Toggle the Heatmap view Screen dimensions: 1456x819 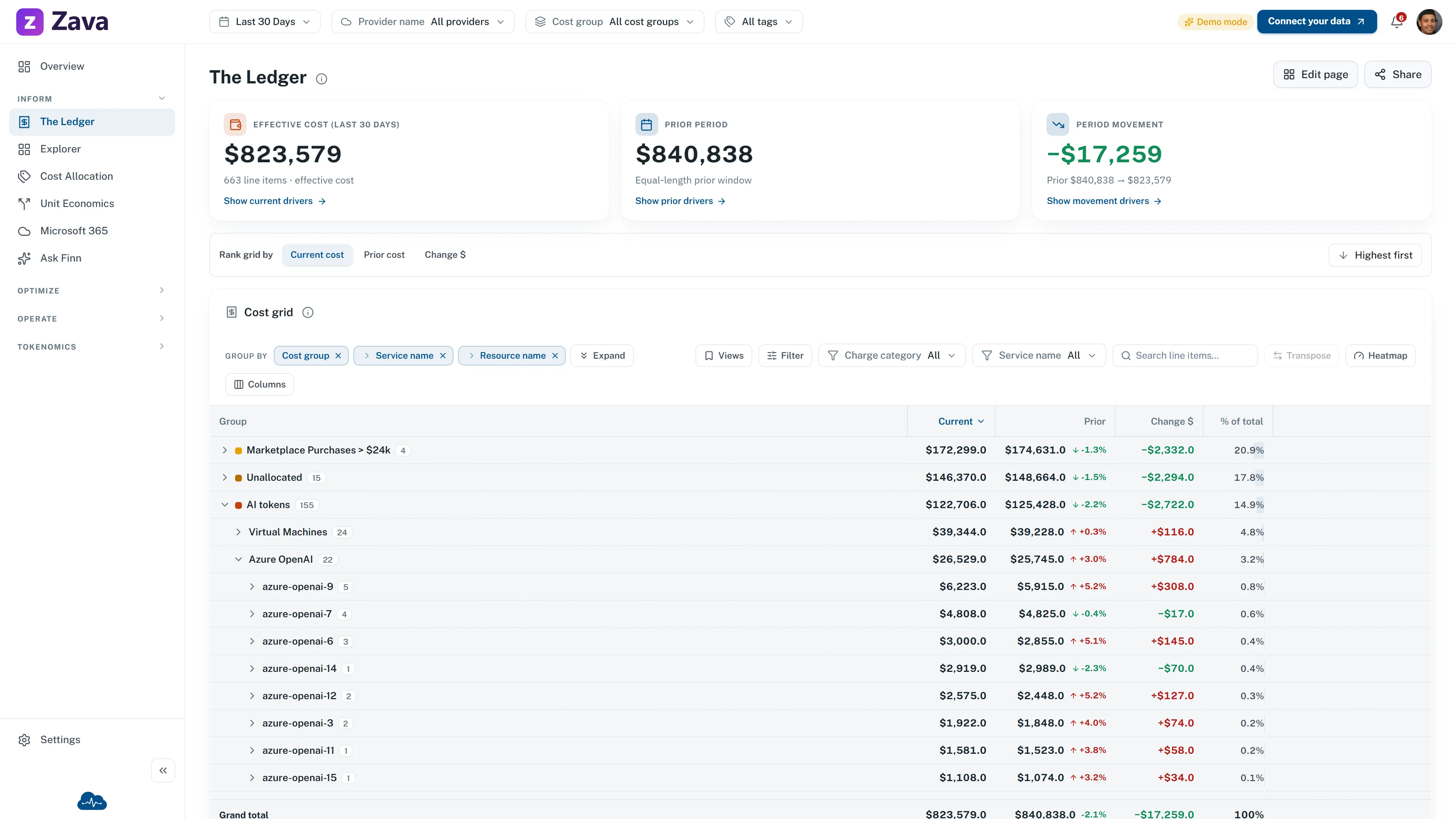click(1380, 356)
